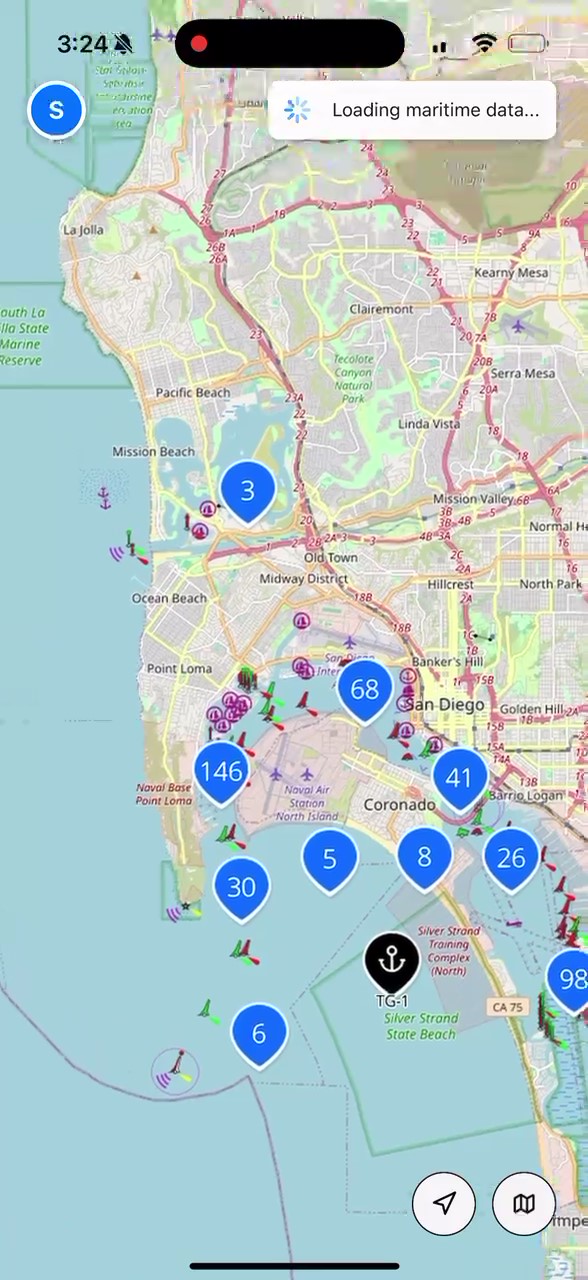Tap the Point Loma map label
Screen dimensions: 588x1280
pyautogui.click(x=179, y=669)
